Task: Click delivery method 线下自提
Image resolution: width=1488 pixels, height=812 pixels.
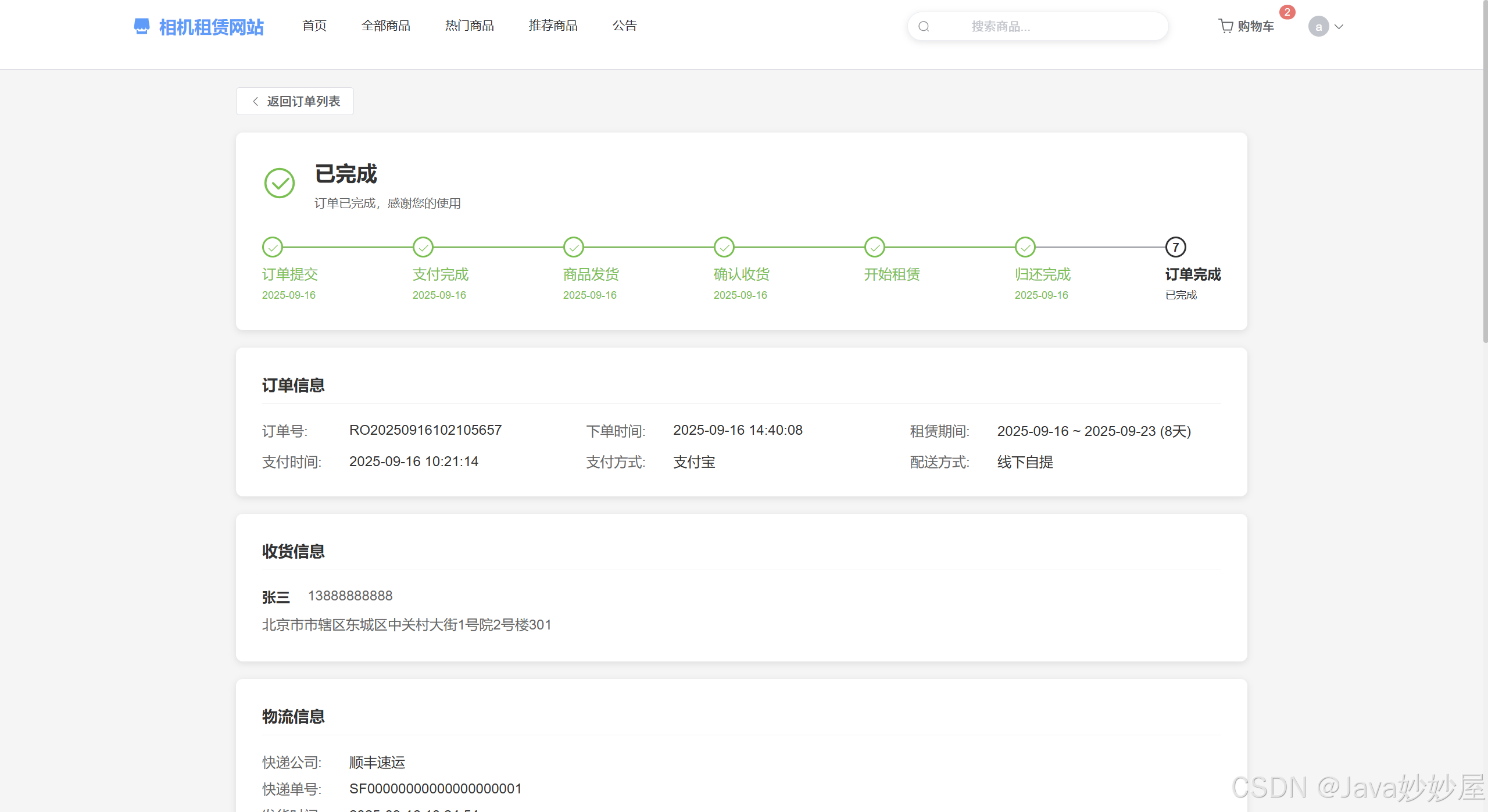Action: (x=1025, y=462)
